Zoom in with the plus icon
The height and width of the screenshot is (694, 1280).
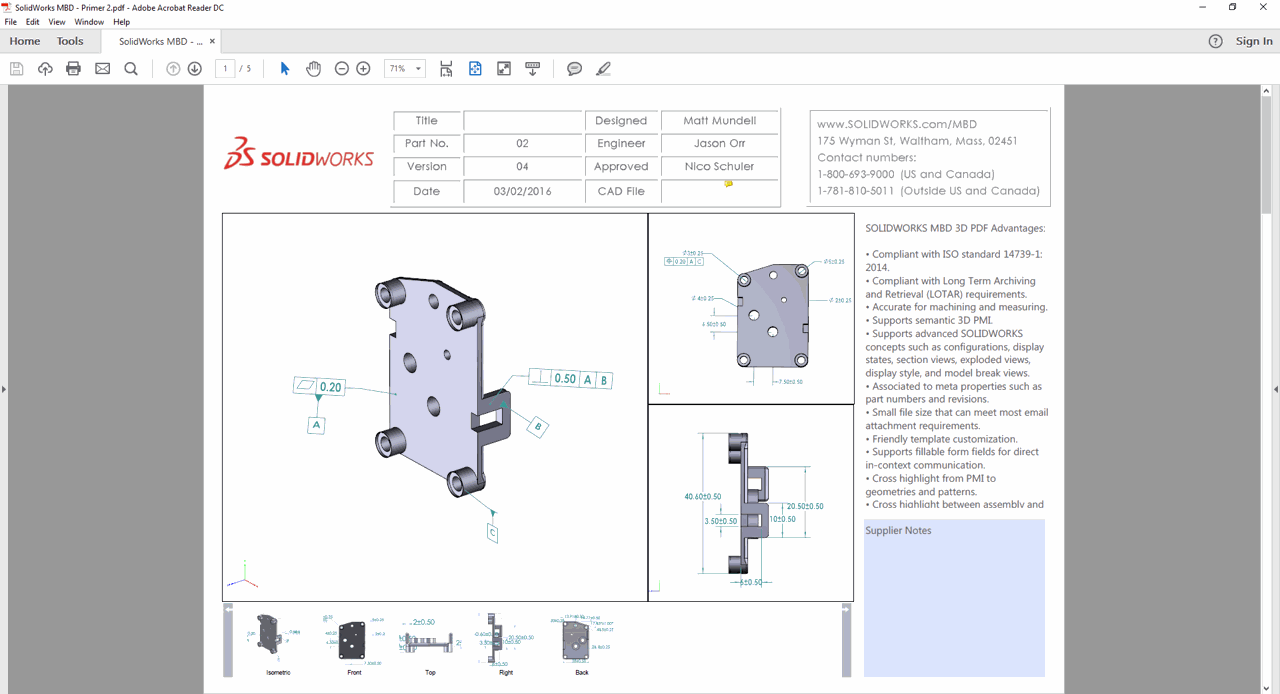click(x=363, y=69)
